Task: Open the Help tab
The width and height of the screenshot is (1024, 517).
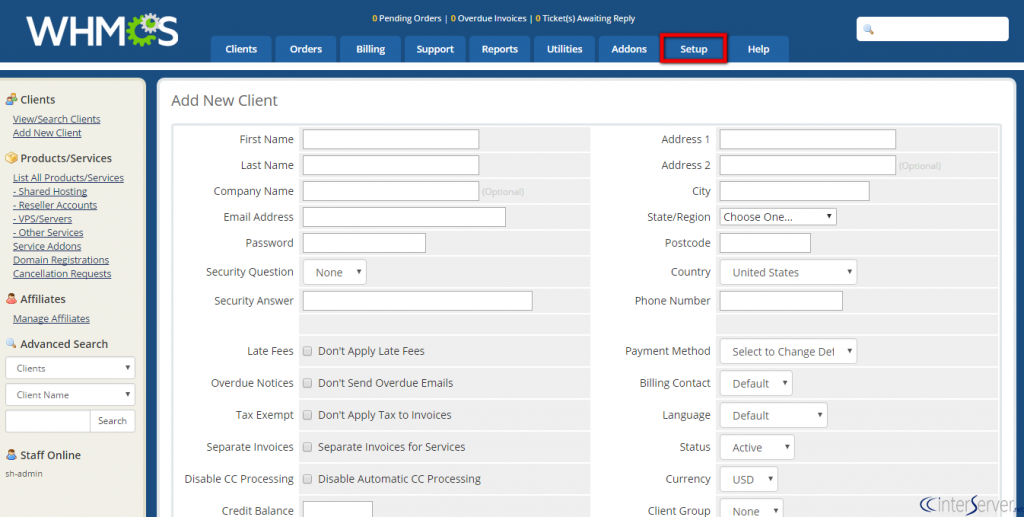Action: tap(758, 49)
